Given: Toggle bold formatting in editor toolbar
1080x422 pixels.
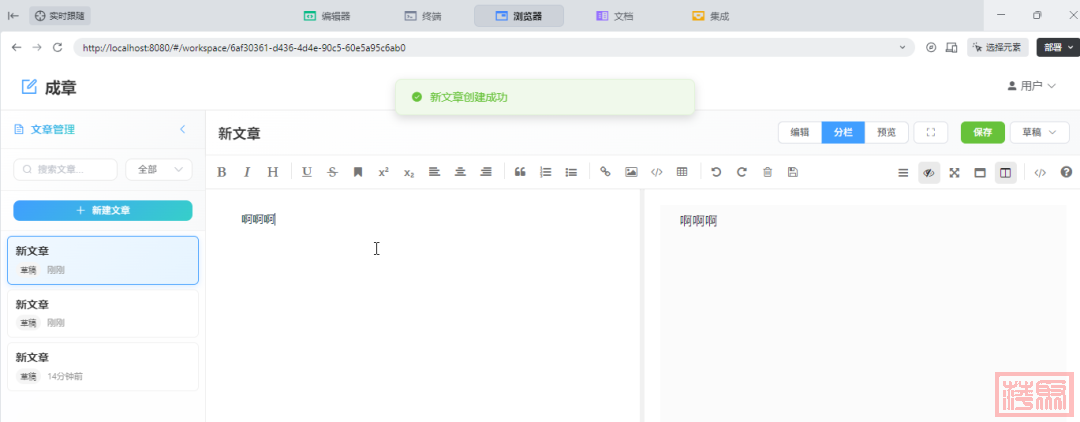Looking at the screenshot, I should 222,172.
